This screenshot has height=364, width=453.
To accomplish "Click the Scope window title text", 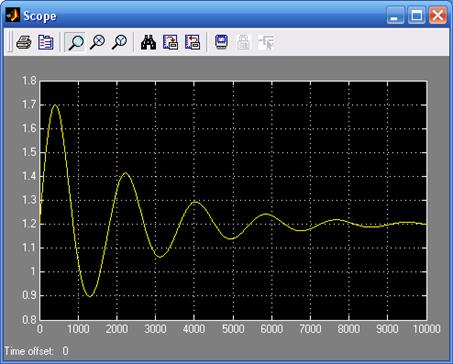I will (x=40, y=16).
